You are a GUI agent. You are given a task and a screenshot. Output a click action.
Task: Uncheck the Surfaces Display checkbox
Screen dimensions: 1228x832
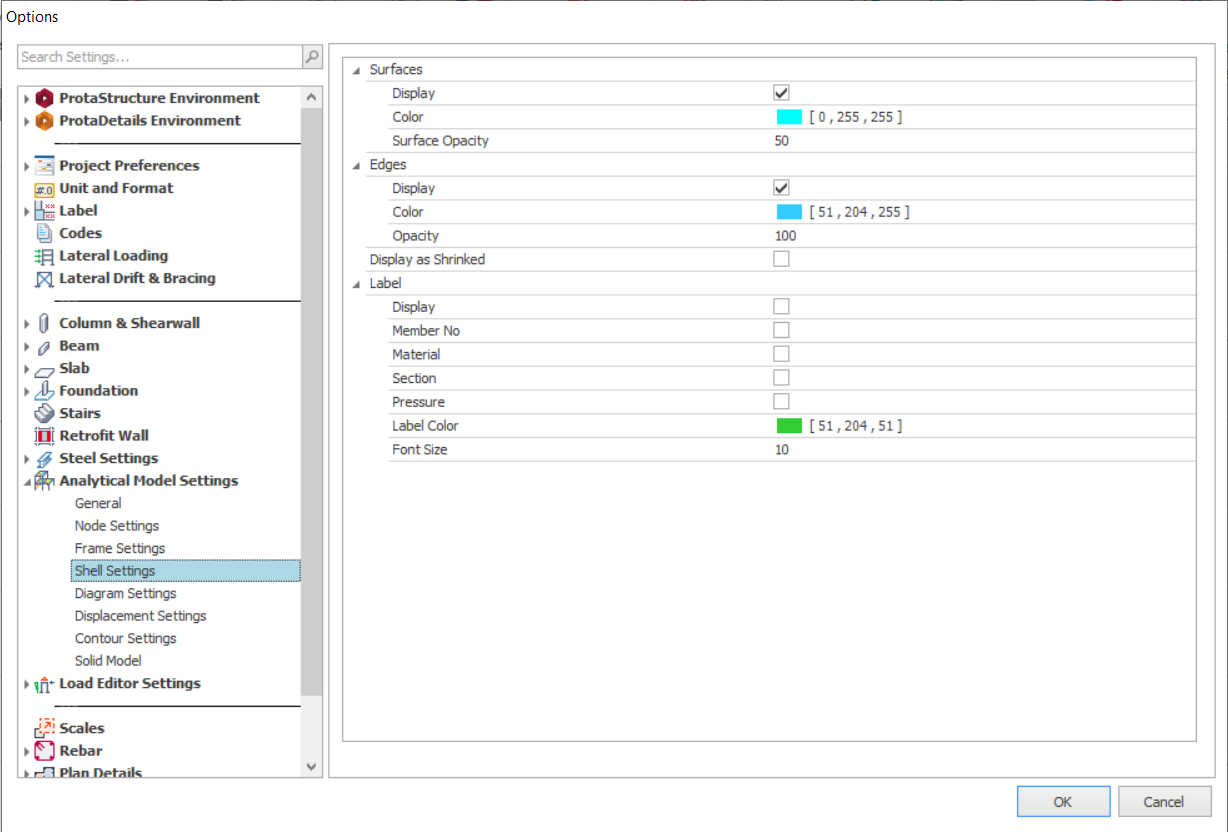tap(781, 93)
